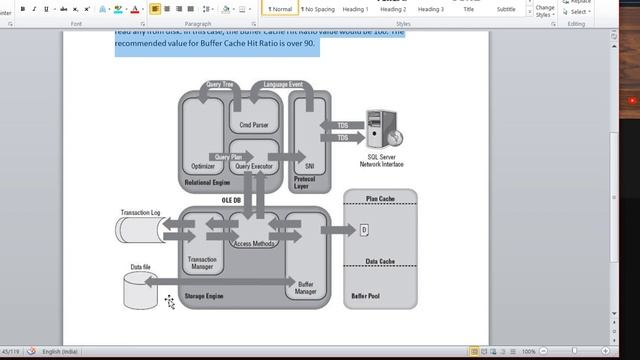Zoom out with minus button

click(543, 351)
